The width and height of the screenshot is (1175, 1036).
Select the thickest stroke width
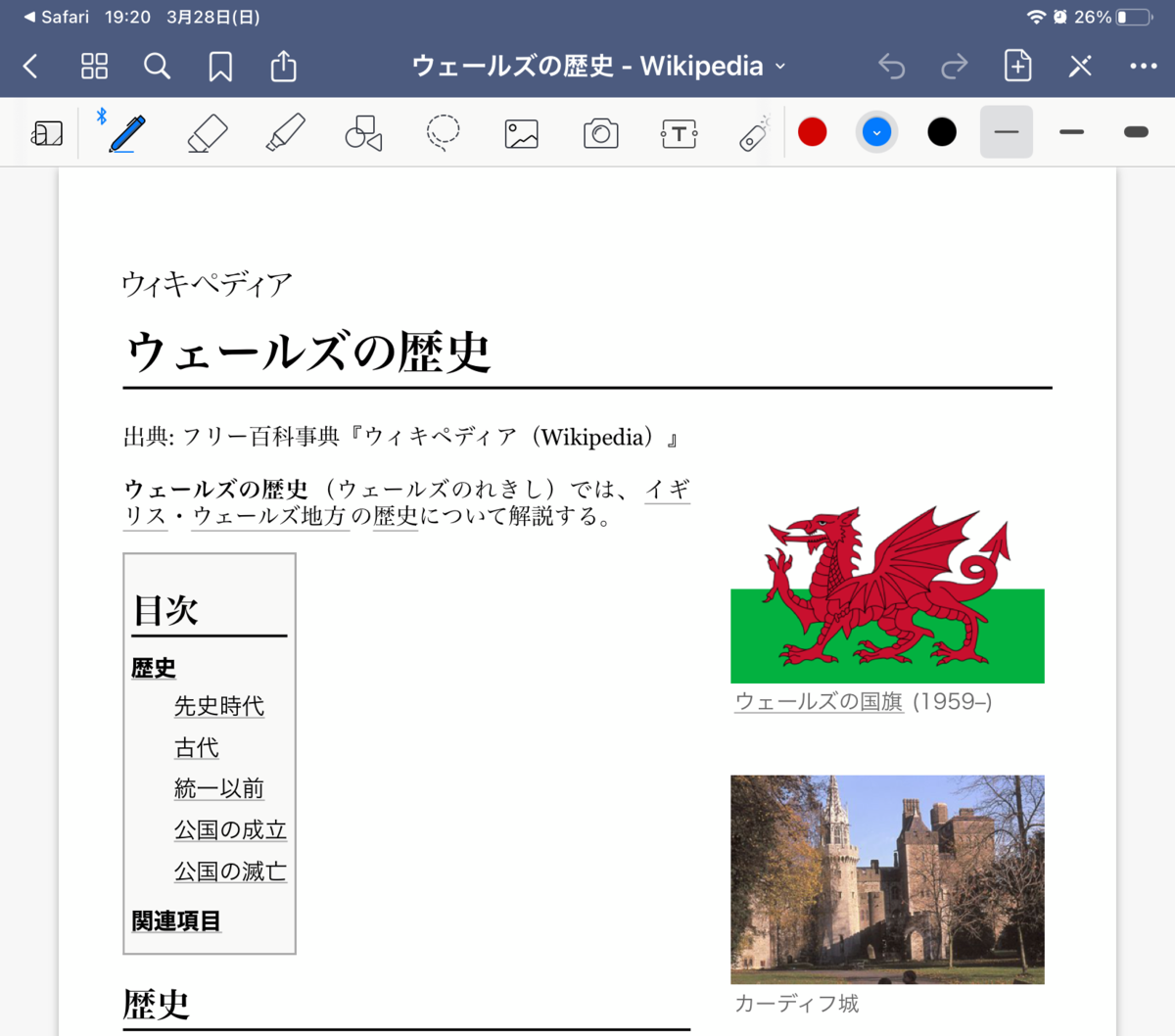pyautogui.click(x=1136, y=132)
